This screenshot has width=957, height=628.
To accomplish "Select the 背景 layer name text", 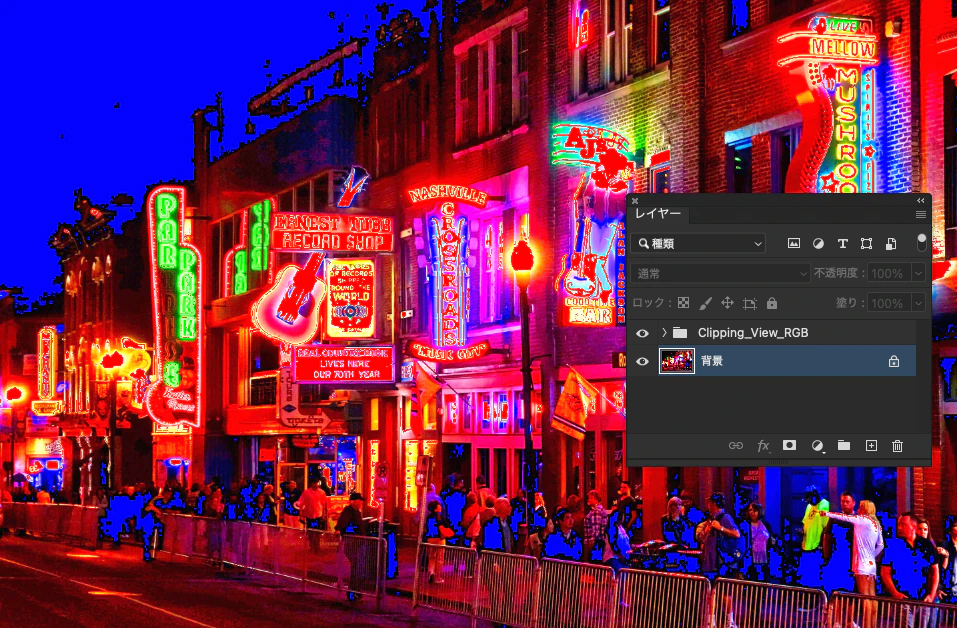I will point(712,361).
